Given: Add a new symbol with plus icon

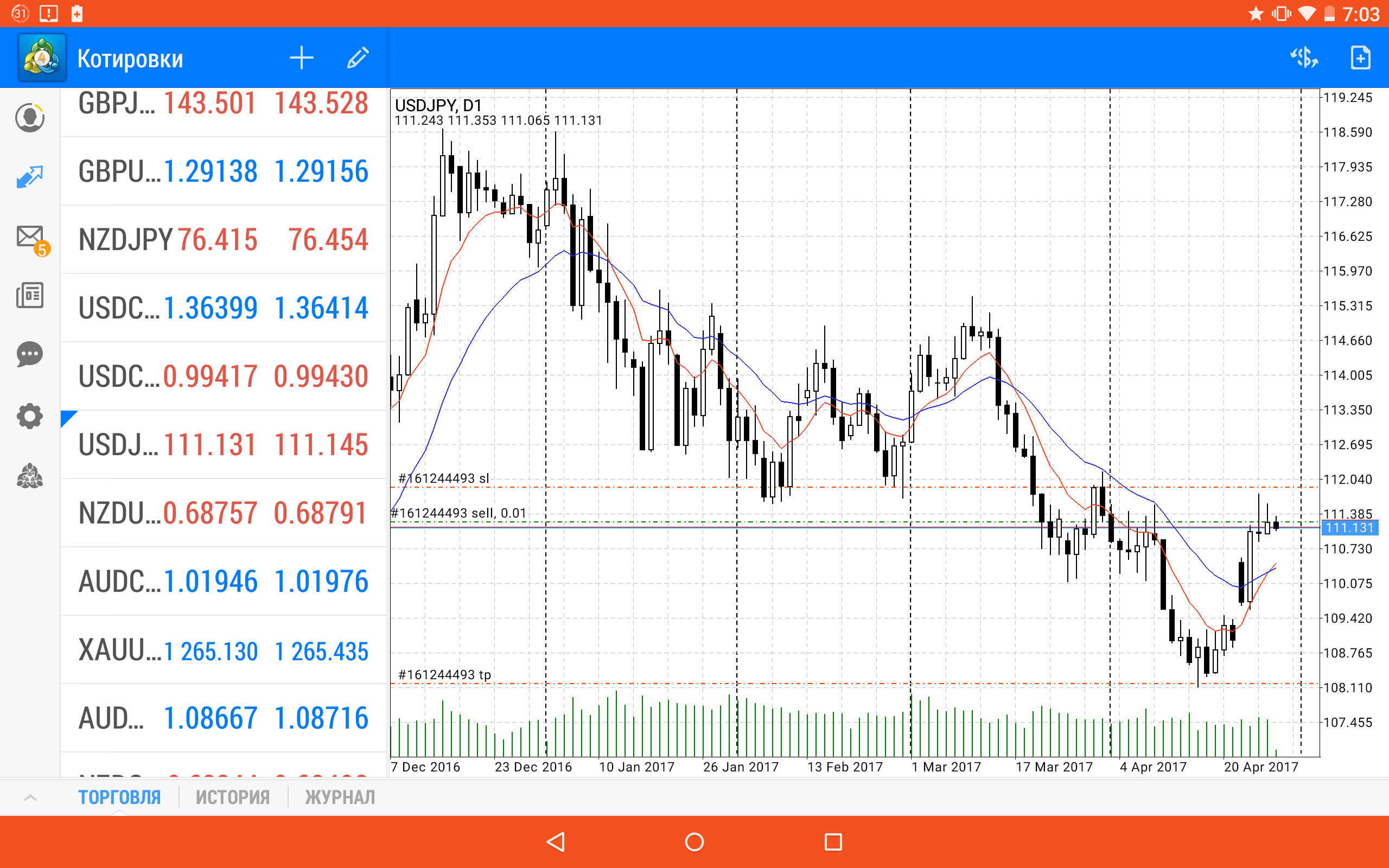Looking at the screenshot, I should point(301,58).
